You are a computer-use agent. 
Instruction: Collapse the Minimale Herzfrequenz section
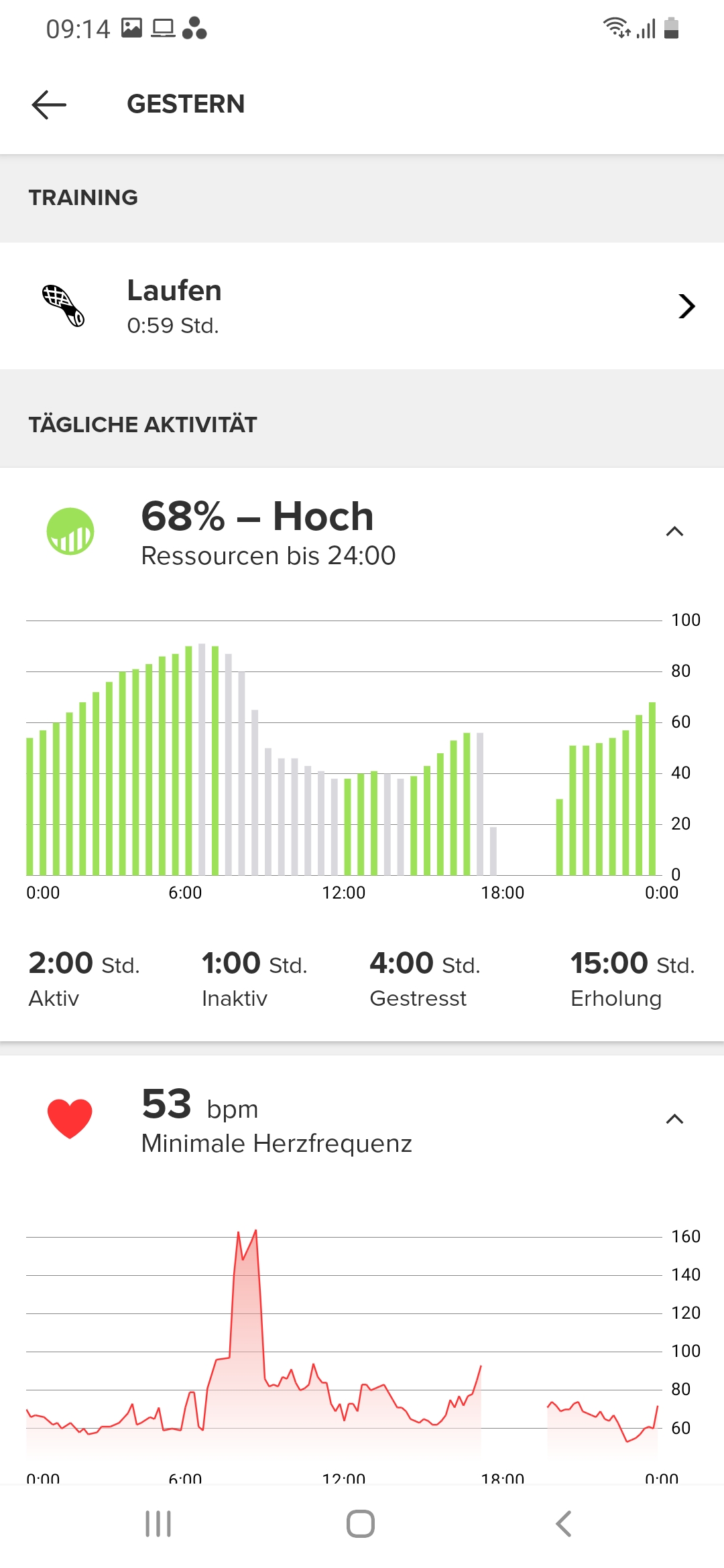pyautogui.click(x=674, y=1119)
